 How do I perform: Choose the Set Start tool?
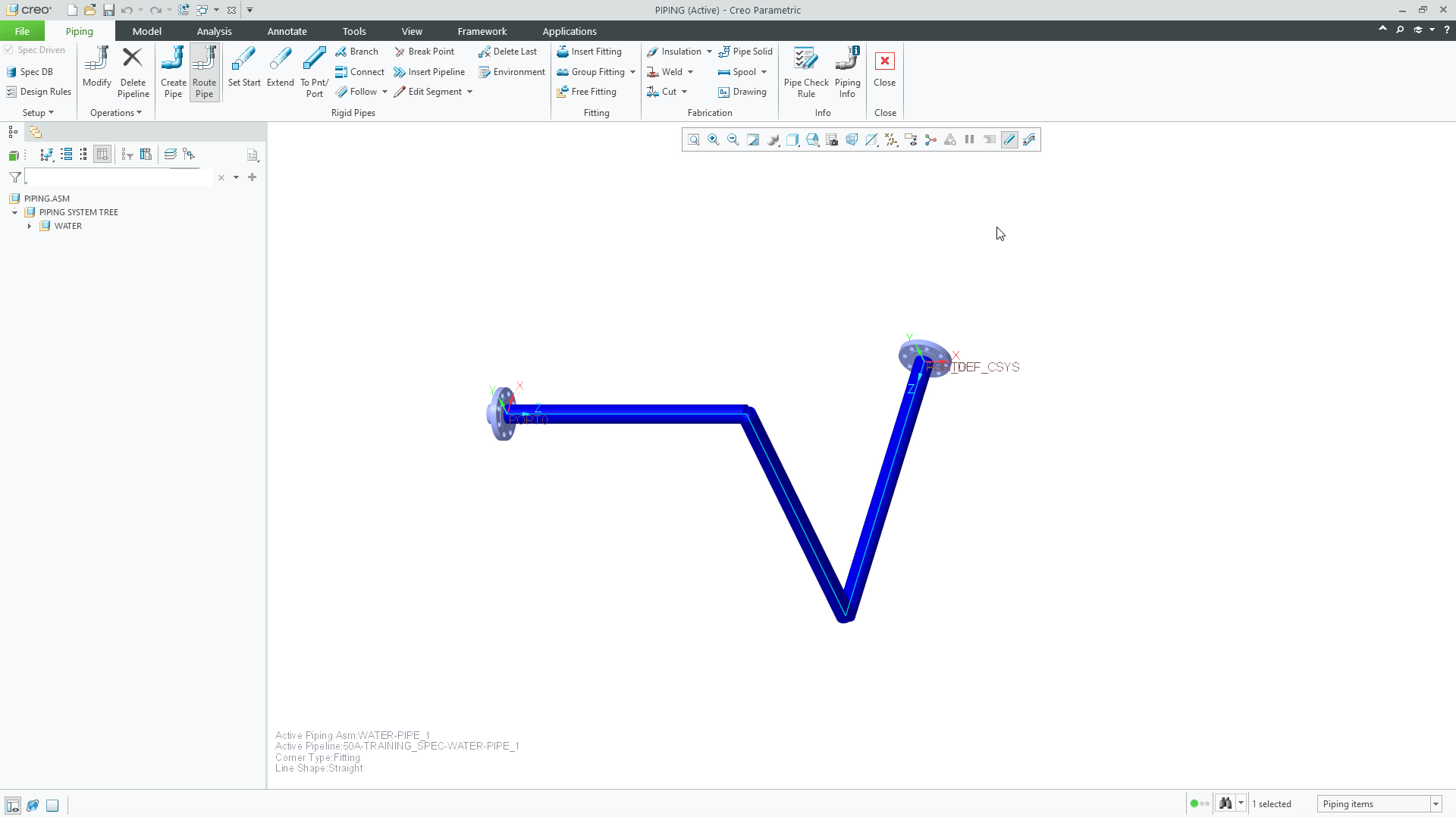coord(244,67)
